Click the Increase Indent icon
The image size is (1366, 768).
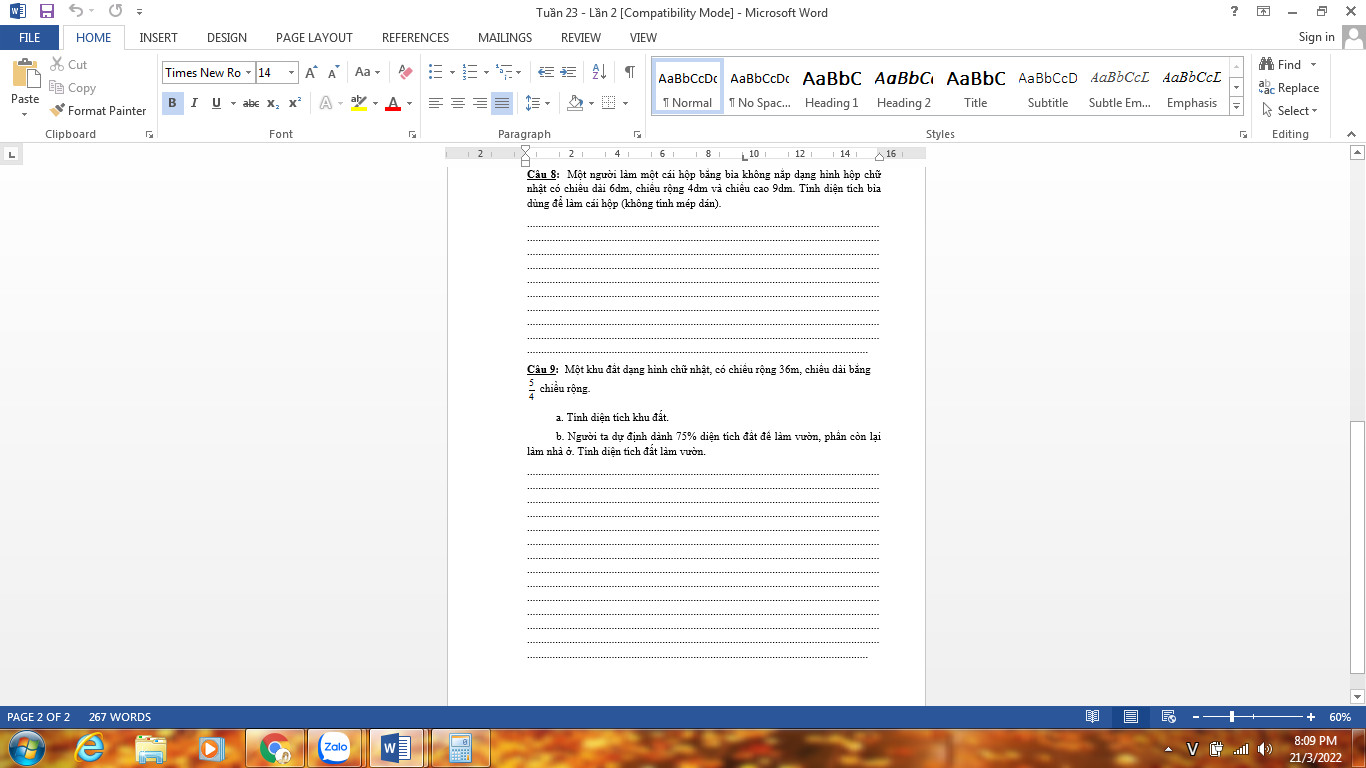point(569,72)
